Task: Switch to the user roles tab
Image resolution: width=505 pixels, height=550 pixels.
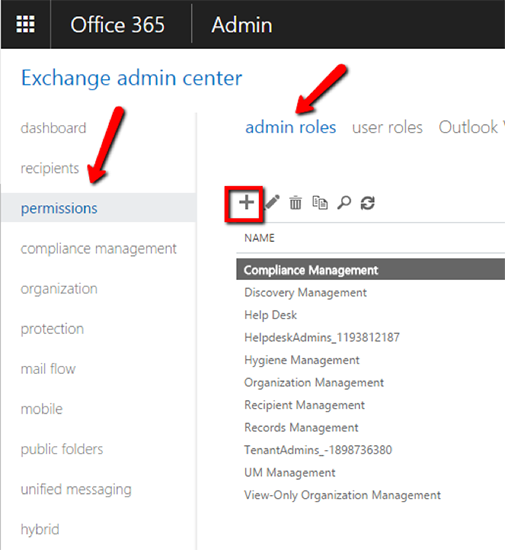Action: pyautogui.click(x=387, y=127)
